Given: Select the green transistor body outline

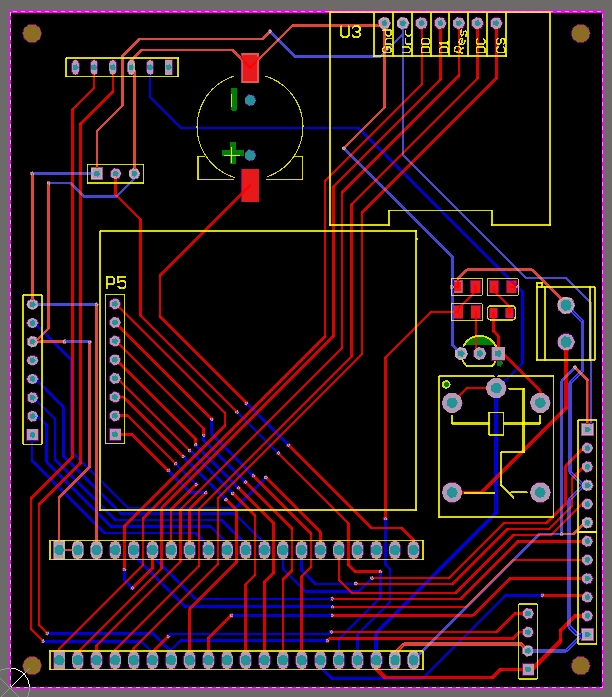Looking at the screenshot, I should tap(479, 340).
